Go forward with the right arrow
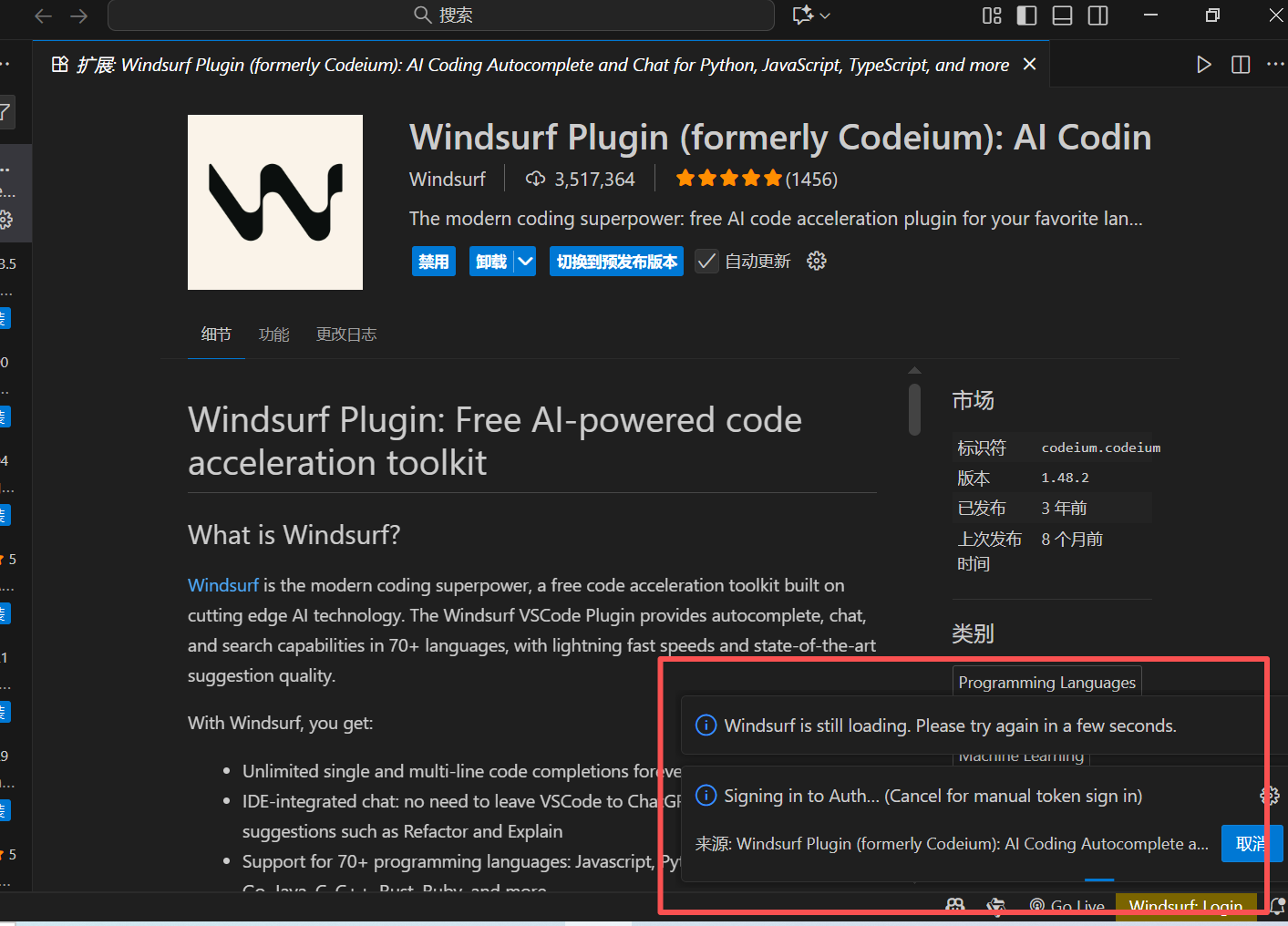Screen dimensions: 1288x926 [x=79, y=15]
